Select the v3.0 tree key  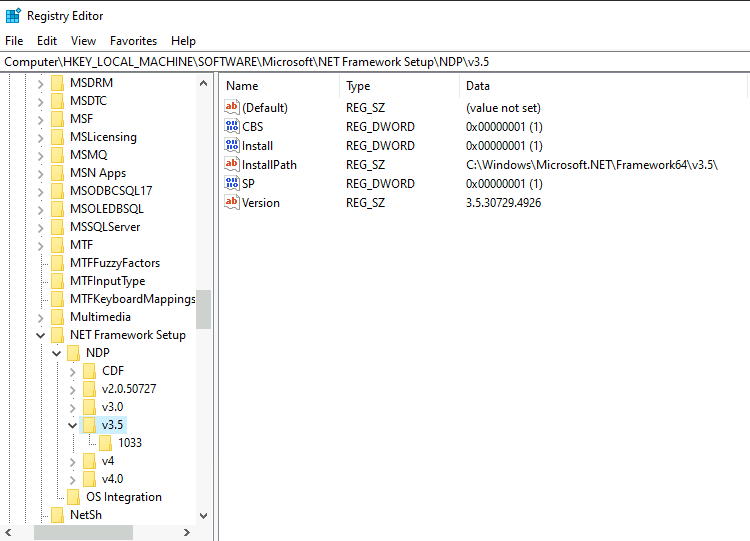click(112, 407)
